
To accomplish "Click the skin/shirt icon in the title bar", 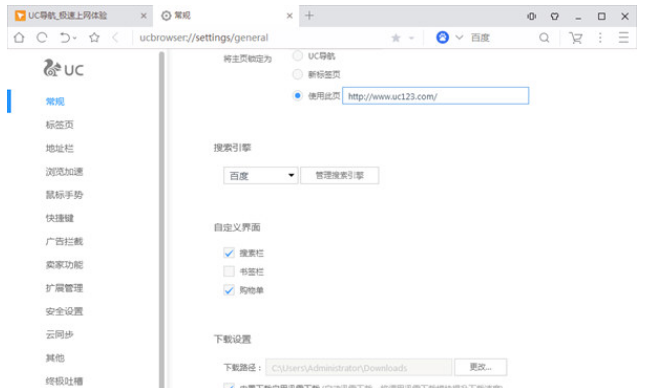I will [555, 16].
